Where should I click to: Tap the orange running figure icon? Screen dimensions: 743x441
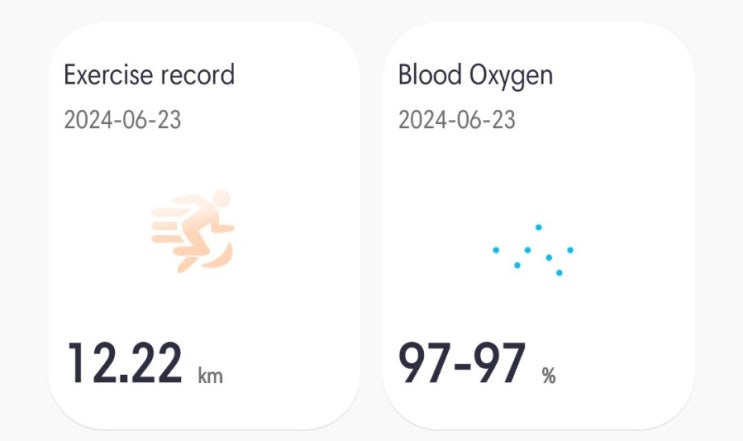pyautogui.click(x=193, y=231)
